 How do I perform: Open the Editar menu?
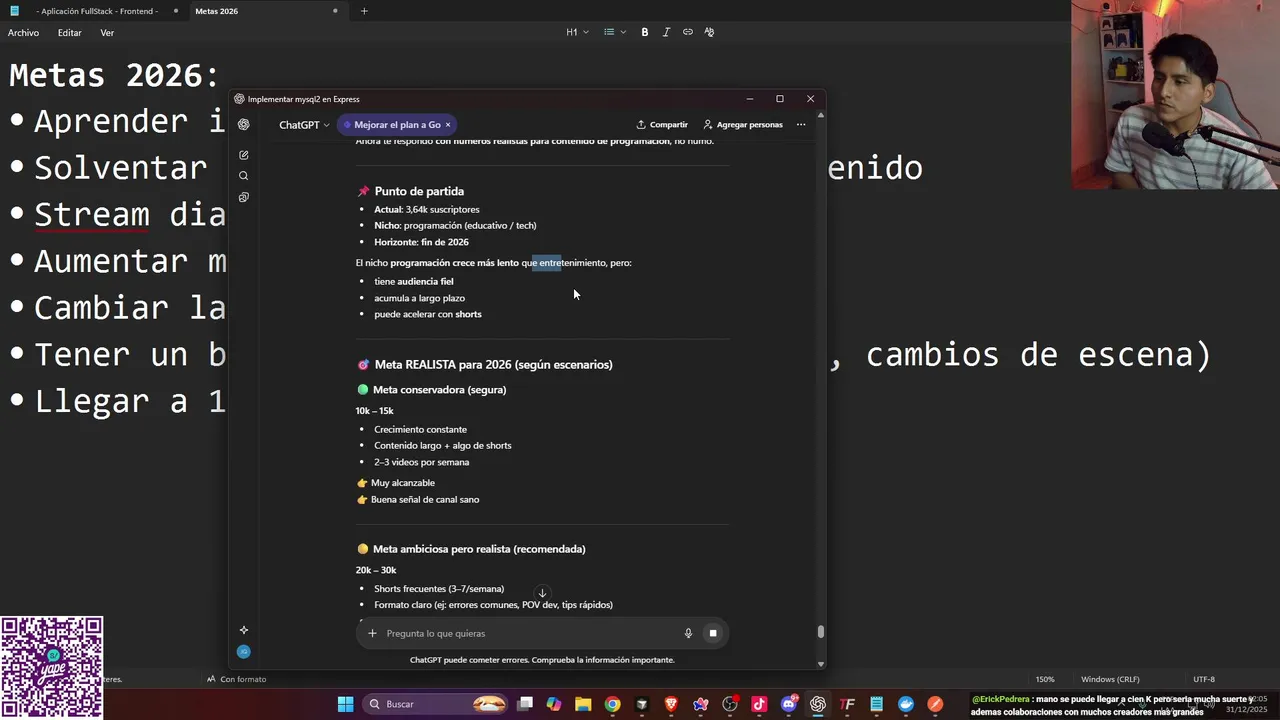click(69, 33)
